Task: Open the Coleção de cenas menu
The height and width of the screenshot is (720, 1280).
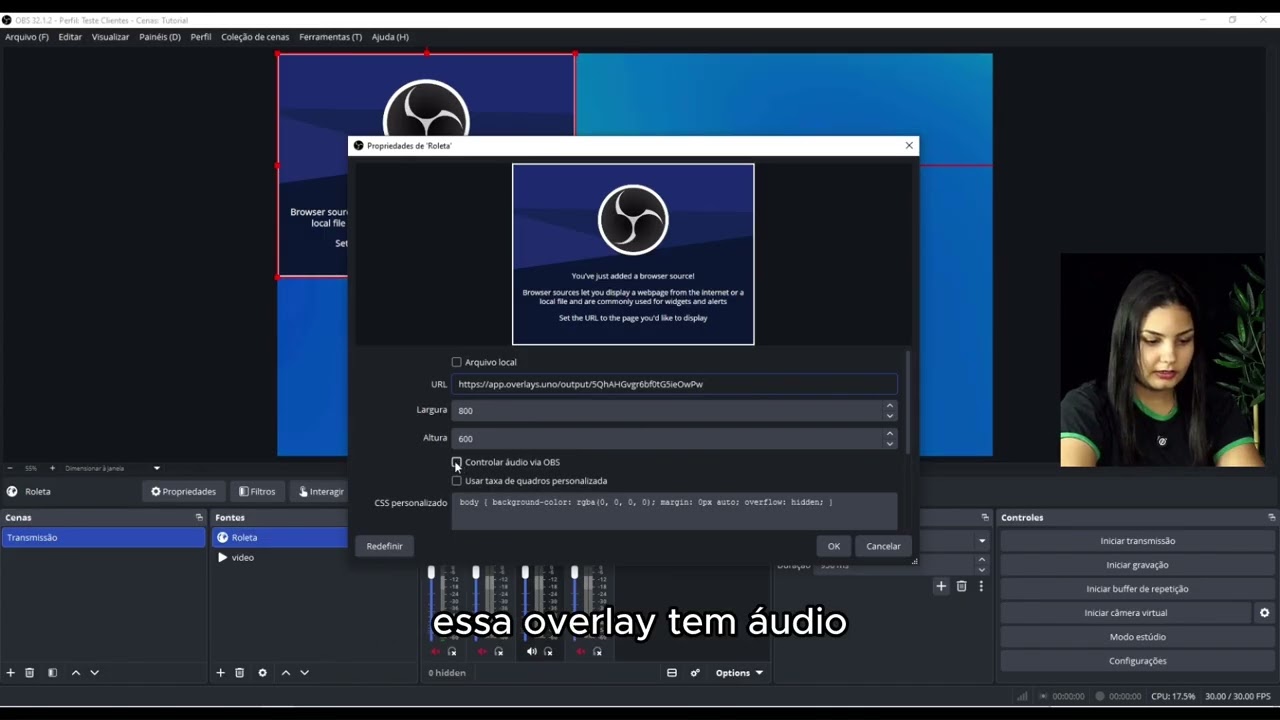Action: tap(255, 37)
